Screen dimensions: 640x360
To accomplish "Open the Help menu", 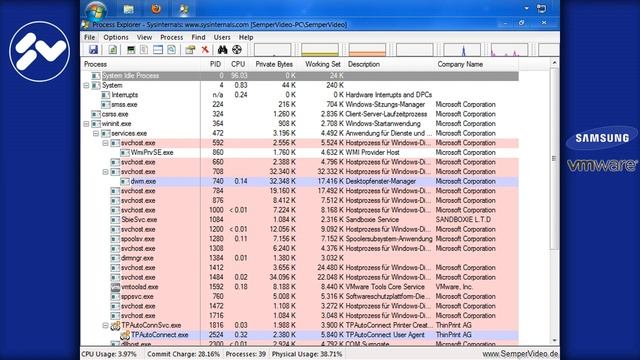I will tap(246, 37).
